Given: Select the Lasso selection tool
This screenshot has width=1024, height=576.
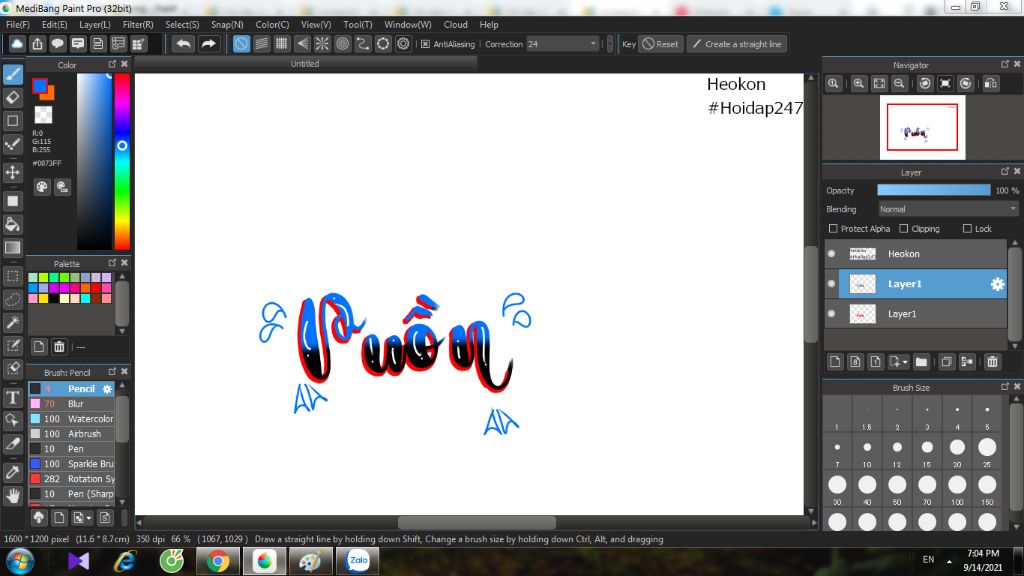Looking at the screenshot, I should (12, 300).
